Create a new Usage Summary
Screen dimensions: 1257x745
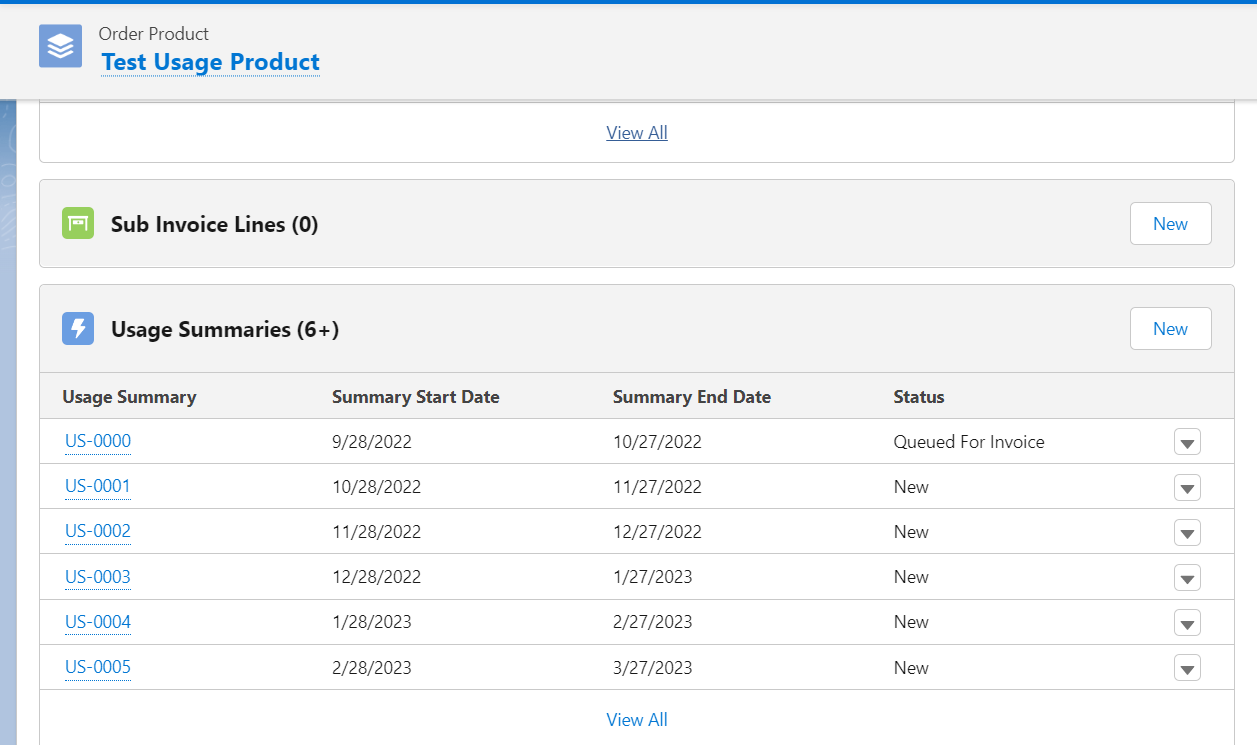[x=1170, y=328]
